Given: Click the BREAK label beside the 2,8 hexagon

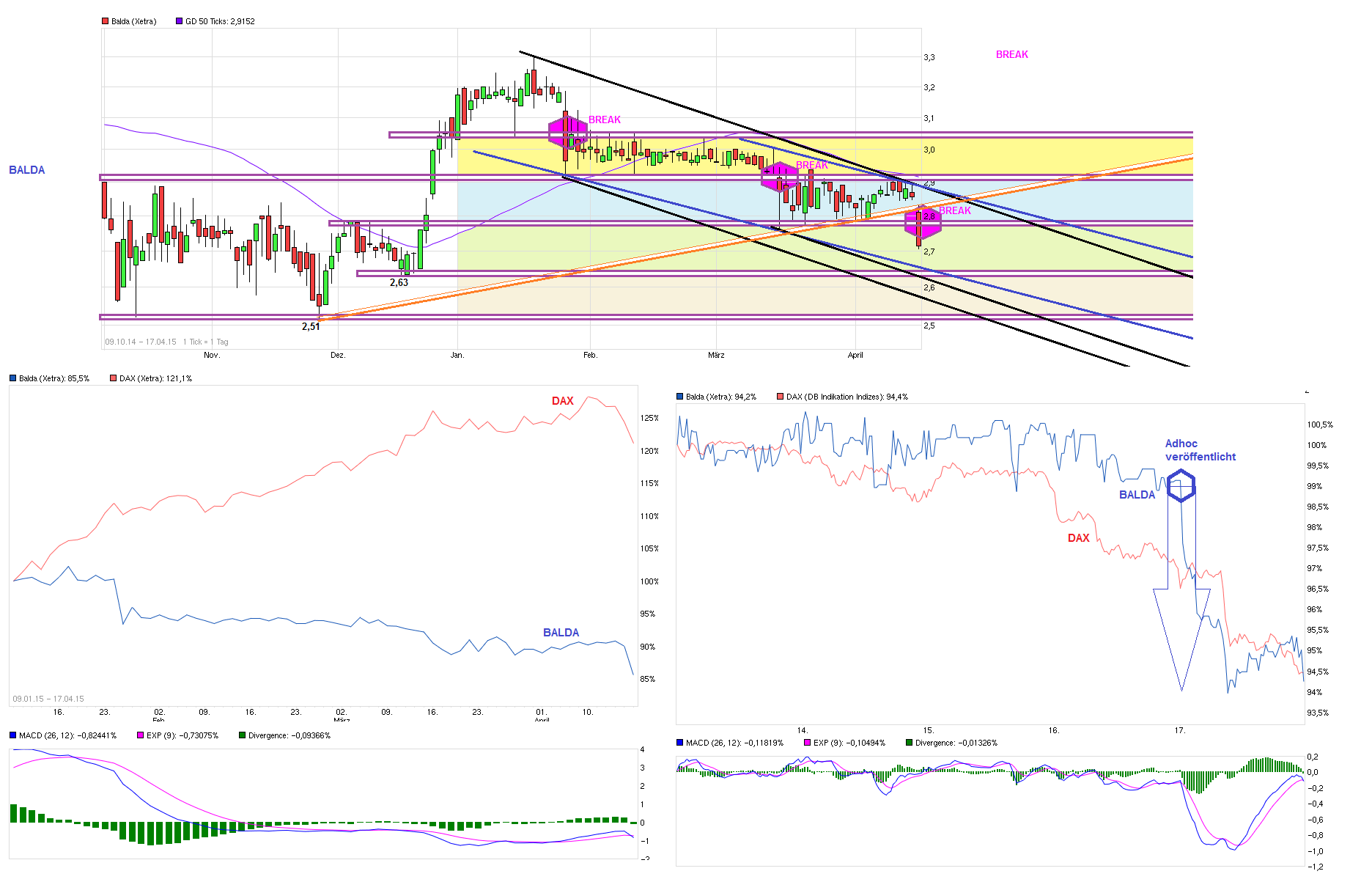Looking at the screenshot, I should click(x=955, y=210).
